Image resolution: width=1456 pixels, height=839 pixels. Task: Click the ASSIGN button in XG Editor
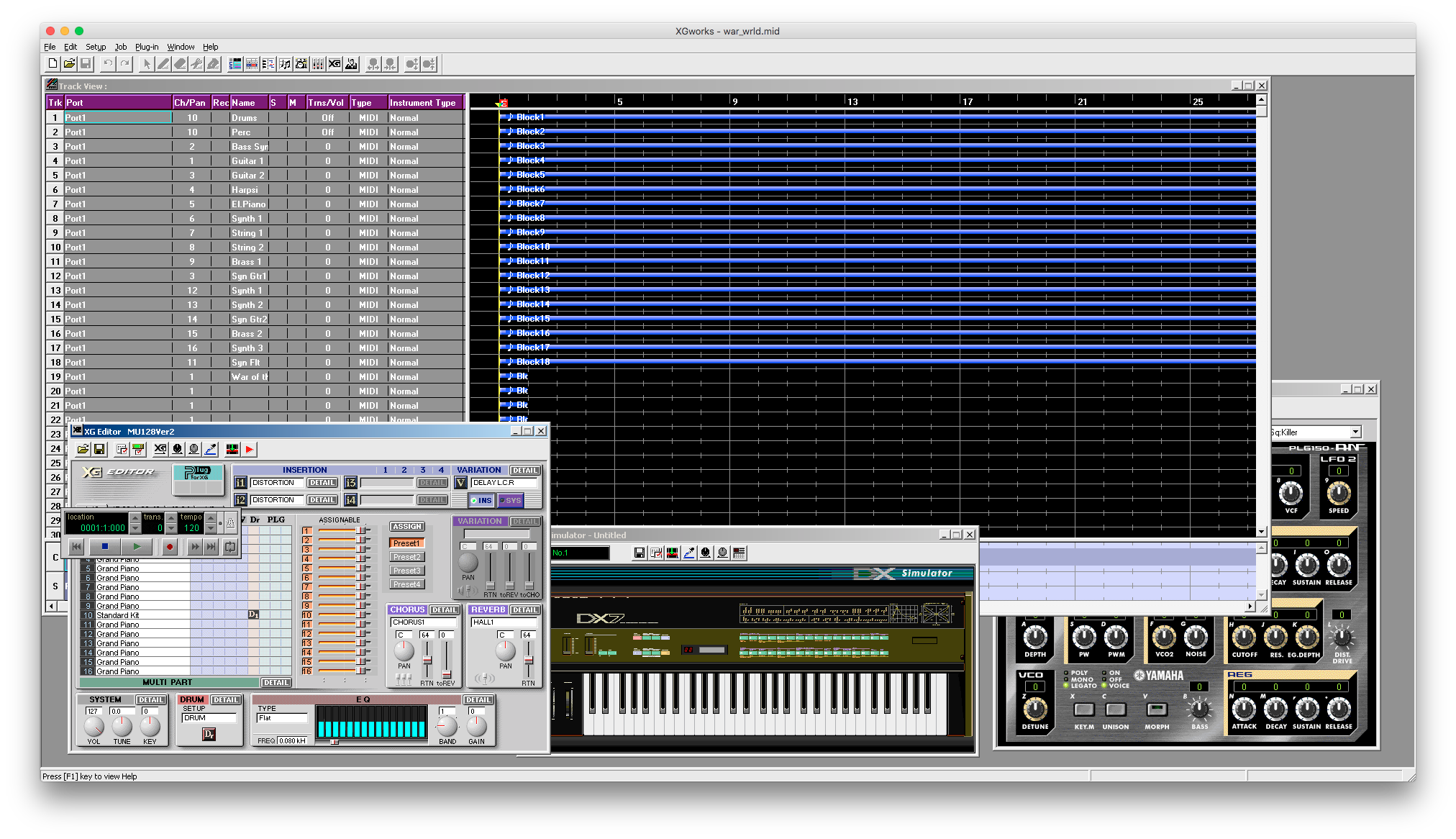[406, 525]
